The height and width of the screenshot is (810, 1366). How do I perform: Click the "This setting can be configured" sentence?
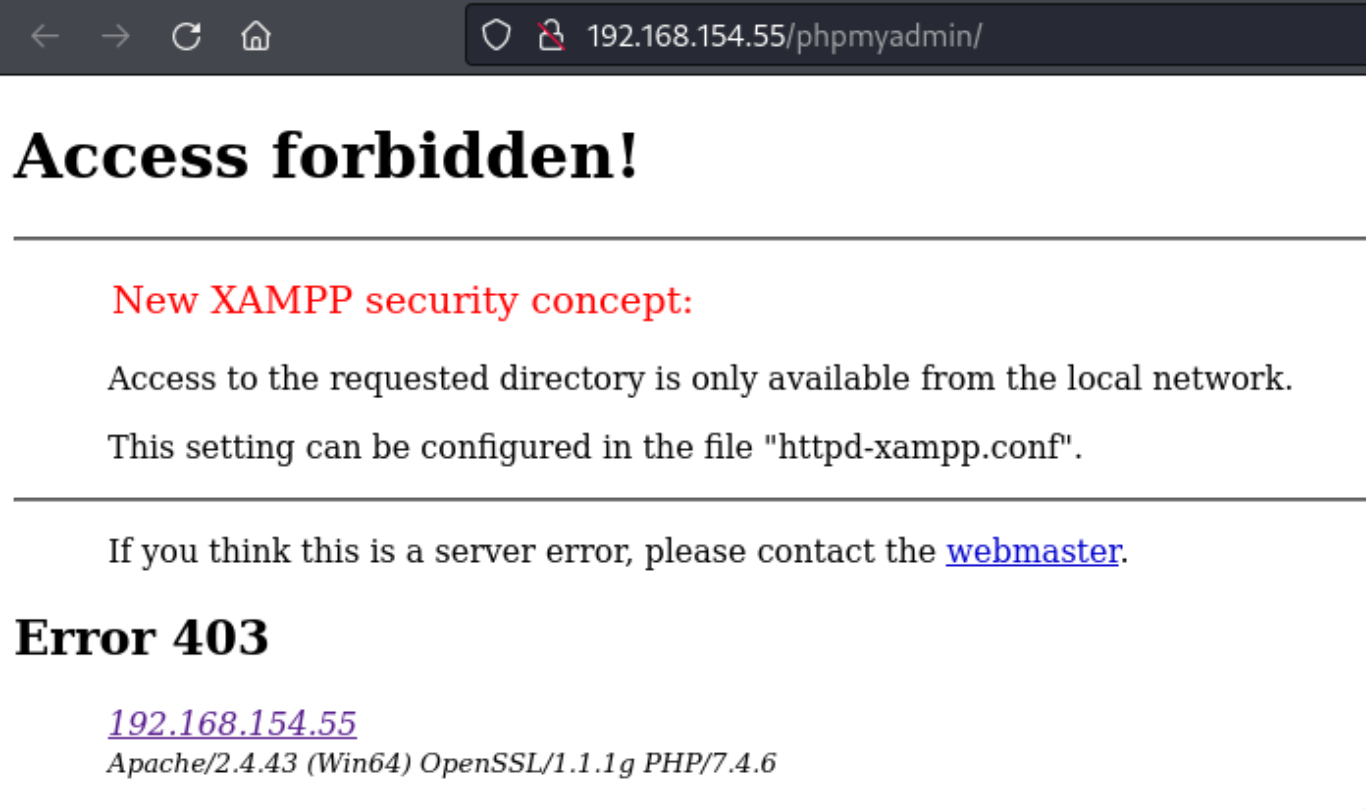[x=430, y=446]
